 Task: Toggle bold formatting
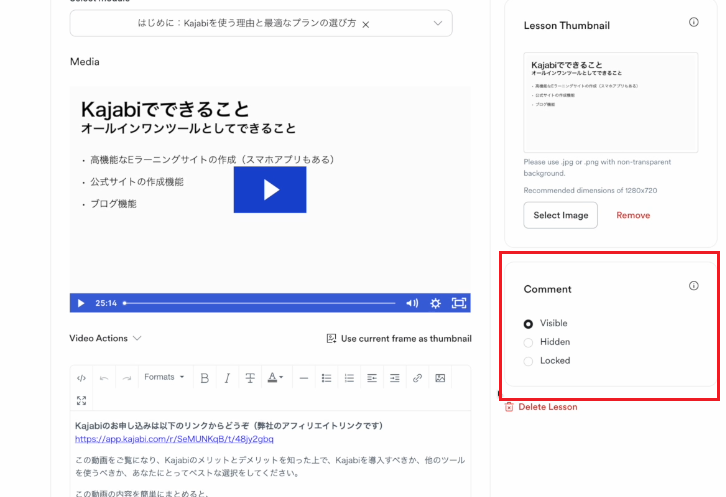pyautogui.click(x=205, y=378)
